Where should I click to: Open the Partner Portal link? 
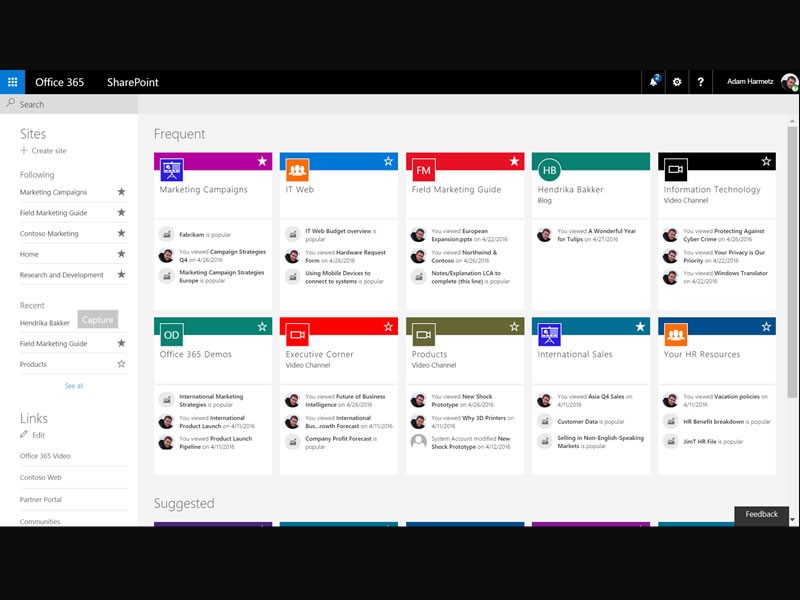(x=40, y=499)
